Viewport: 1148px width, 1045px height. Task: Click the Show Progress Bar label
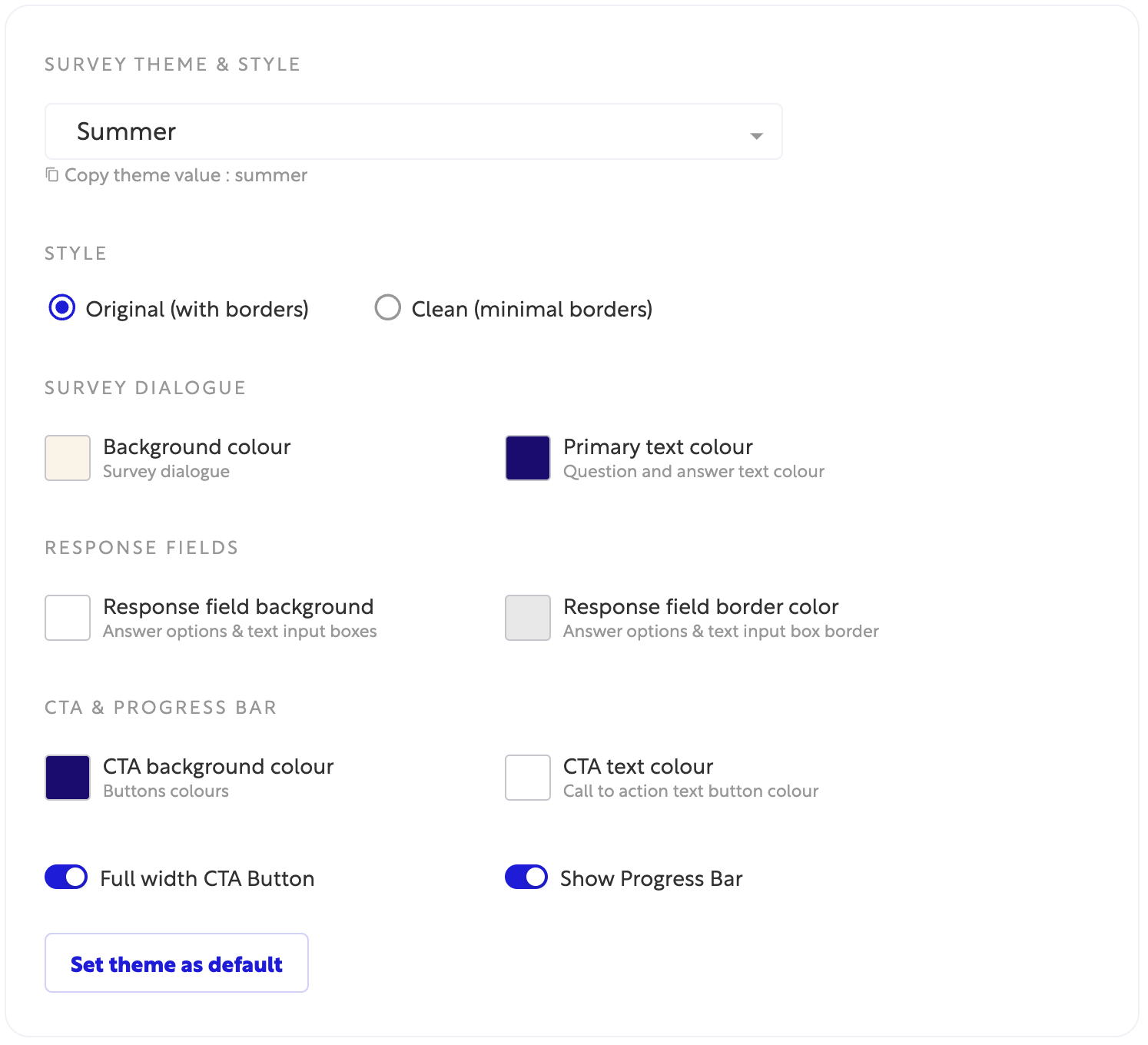point(651,878)
